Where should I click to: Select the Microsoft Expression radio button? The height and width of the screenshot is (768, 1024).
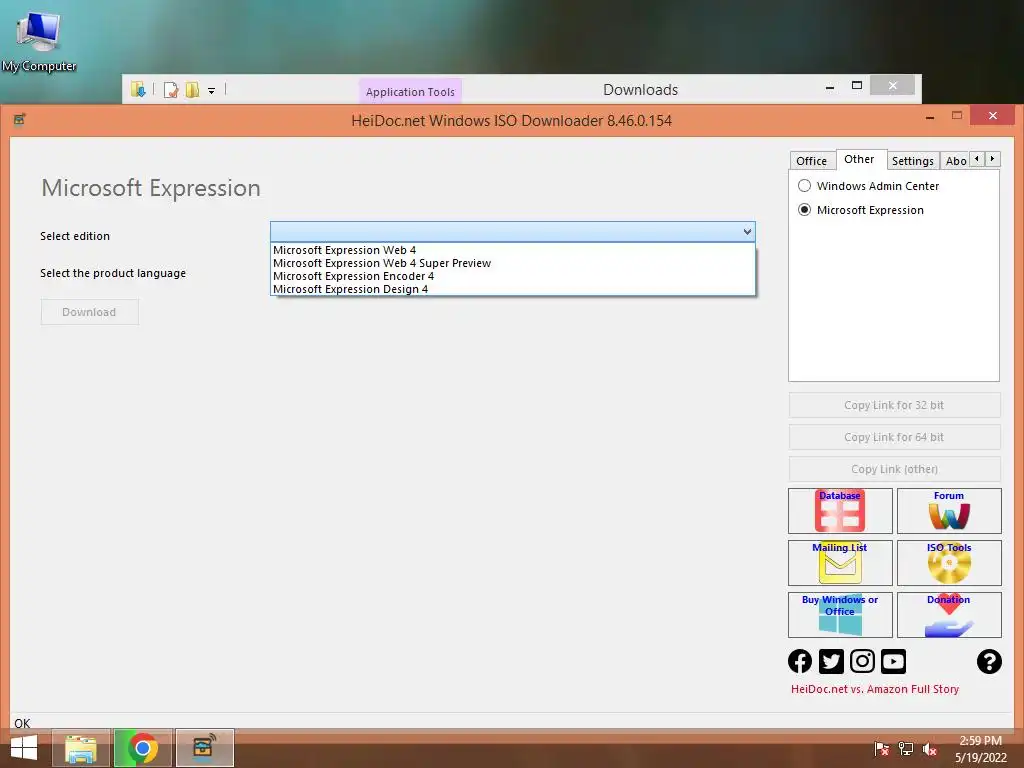click(x=805, y=210)
